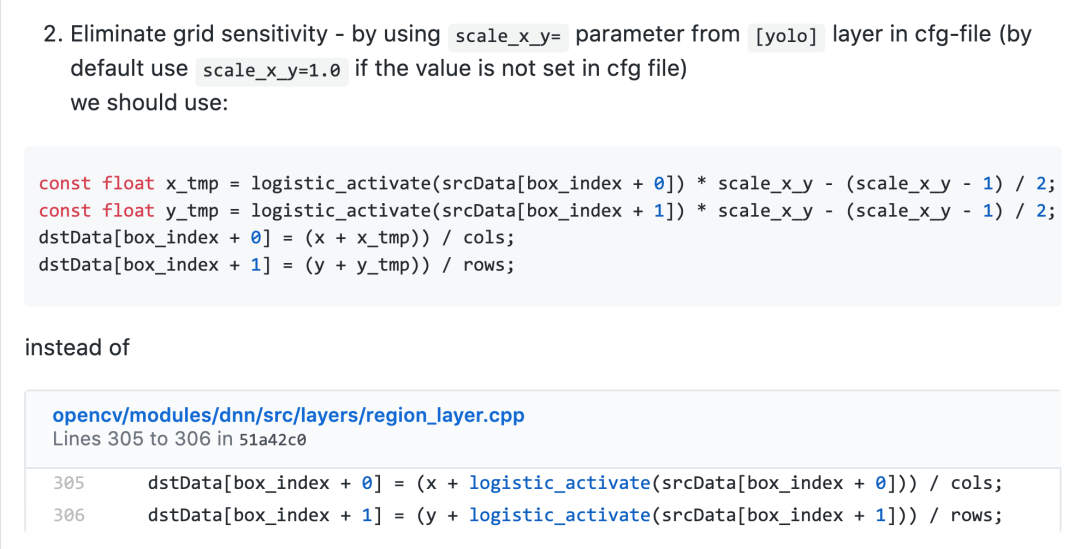Click logistic_activate on line 305

pos(559,483)
